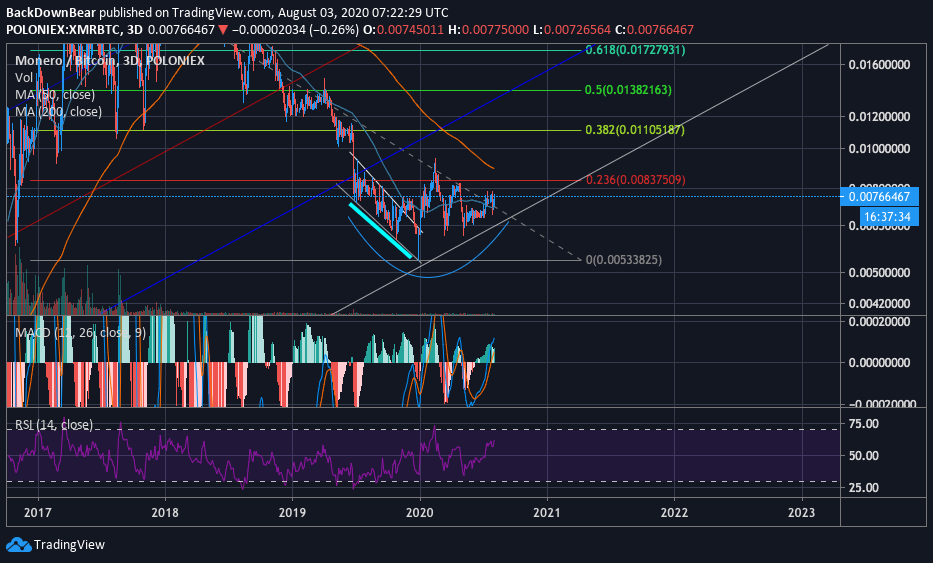Click the RSI (14, close) legend label
The image size is (933, 563).
pyautogui.click(x=54, y=424)
